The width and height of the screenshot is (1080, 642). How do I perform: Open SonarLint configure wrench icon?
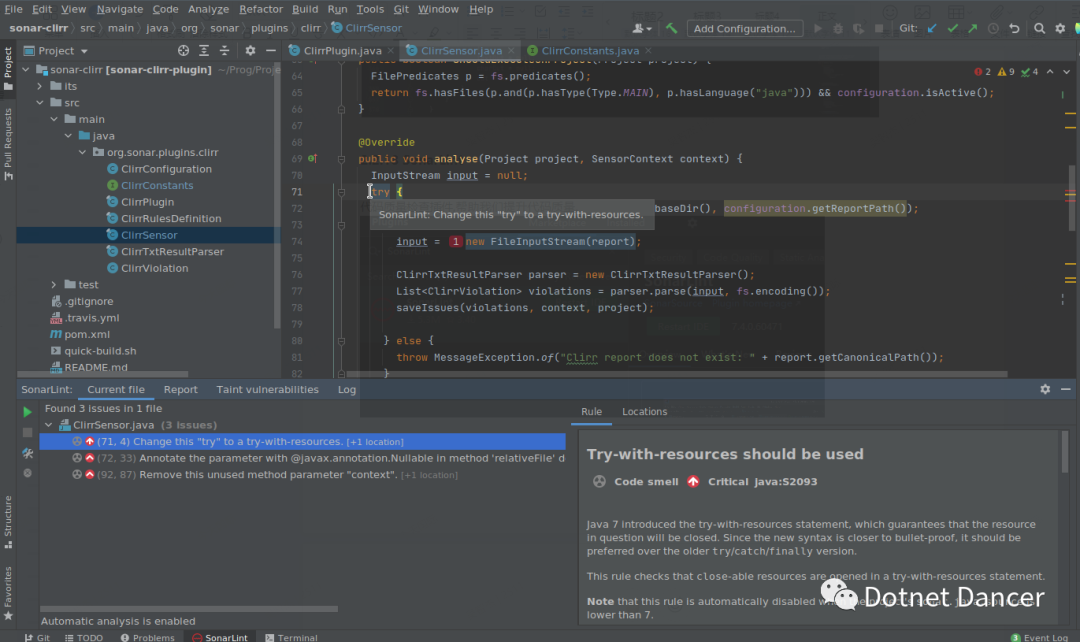pyautogui.click(x=27, y=453)
